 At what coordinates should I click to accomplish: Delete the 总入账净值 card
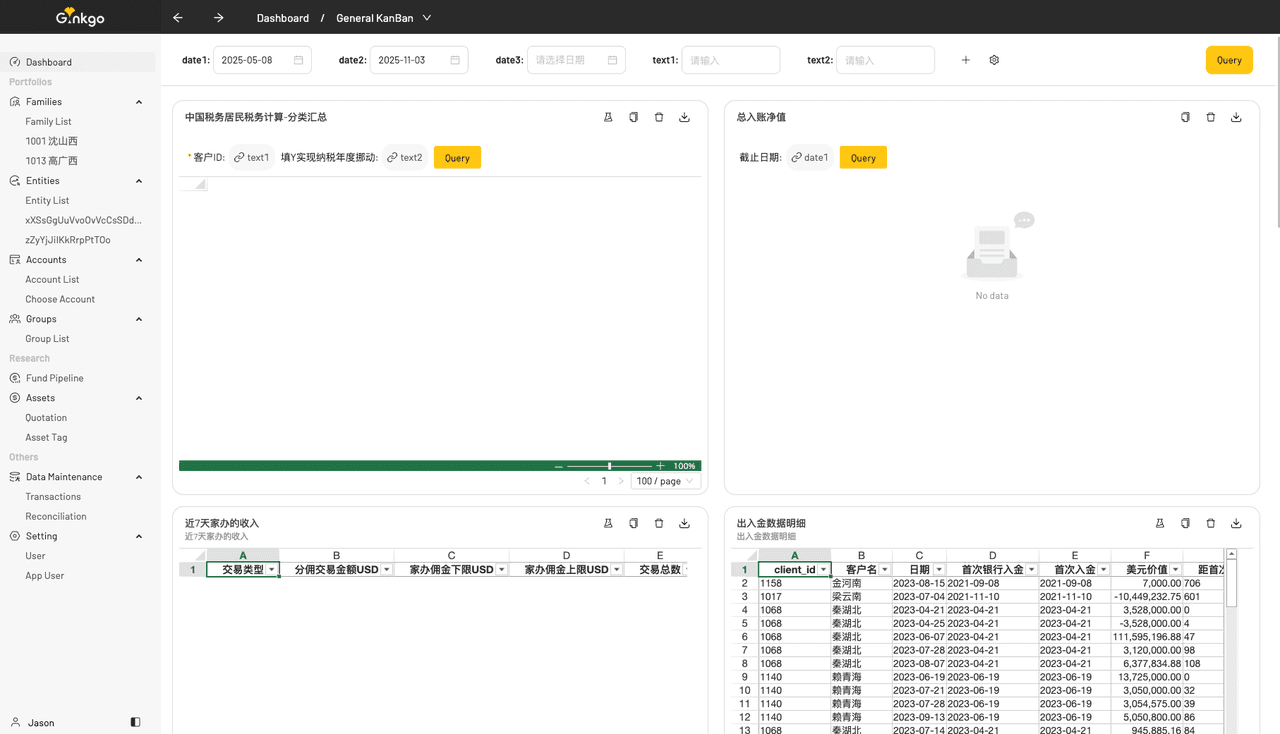[1211, 117]
